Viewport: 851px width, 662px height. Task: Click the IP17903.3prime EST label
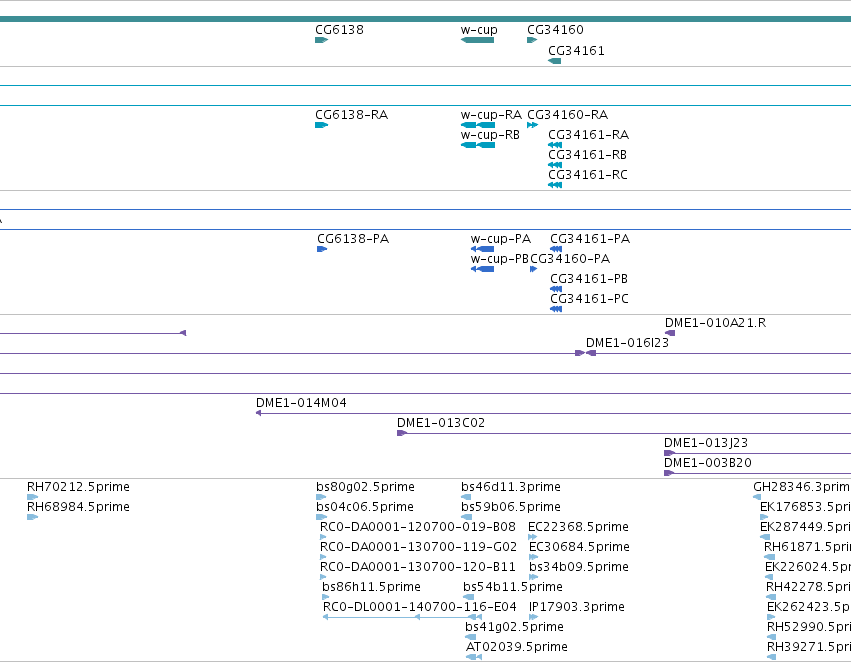[x=577, y=607]
